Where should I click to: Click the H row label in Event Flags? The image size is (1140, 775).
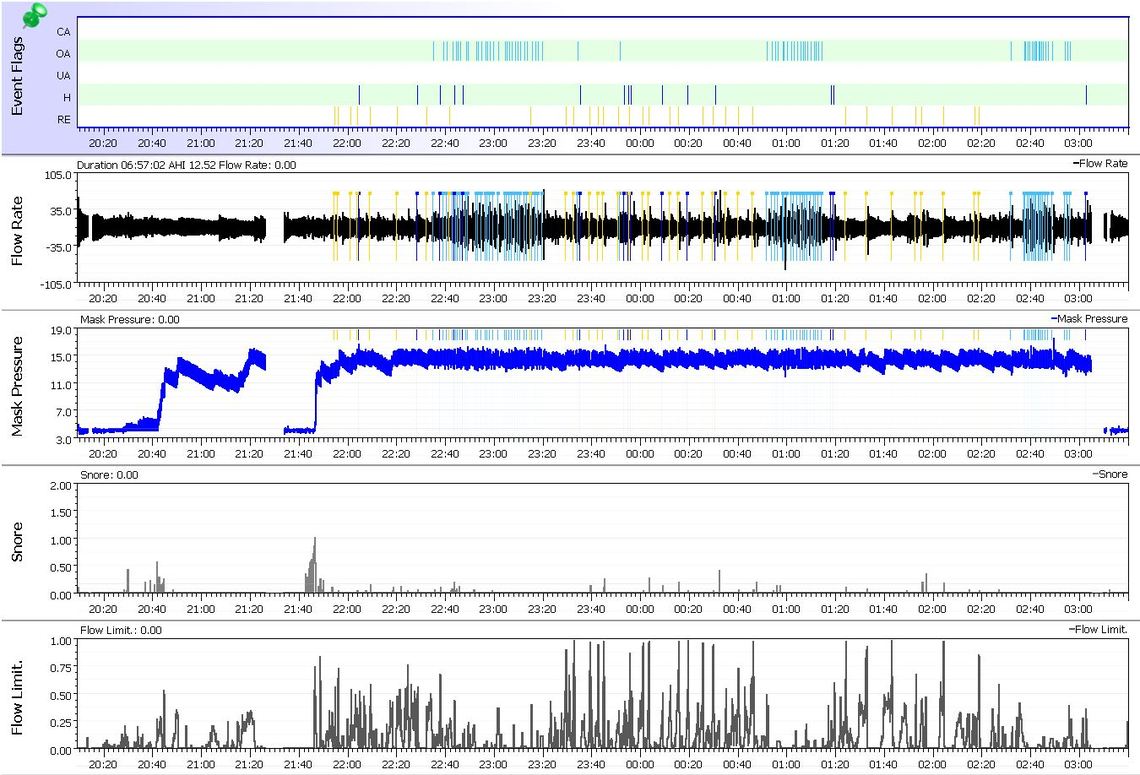pyautogui.click(x=67, y=97)
